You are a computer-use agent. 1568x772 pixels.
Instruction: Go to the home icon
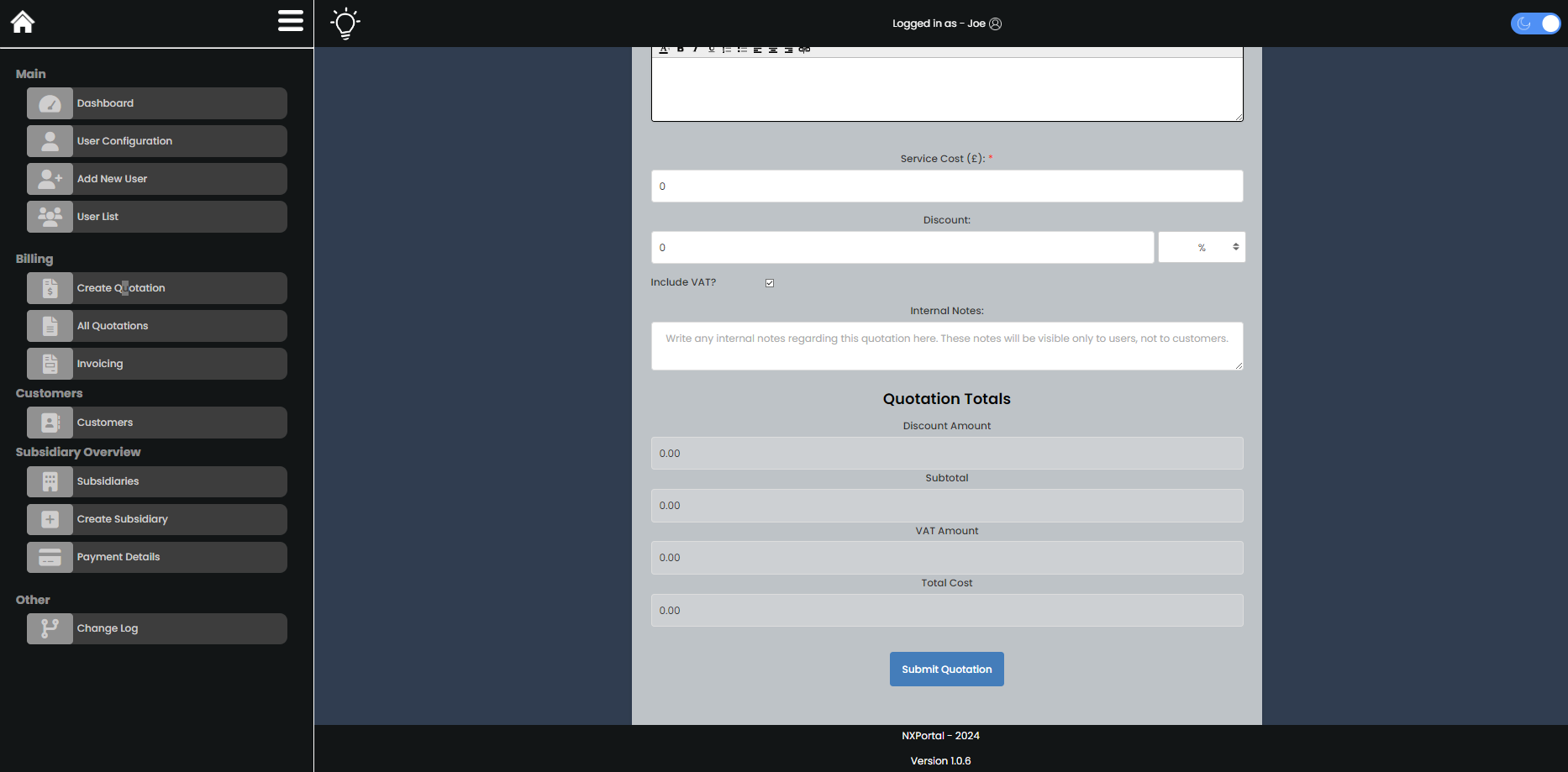pyautogui.click(x=23, y=22)
